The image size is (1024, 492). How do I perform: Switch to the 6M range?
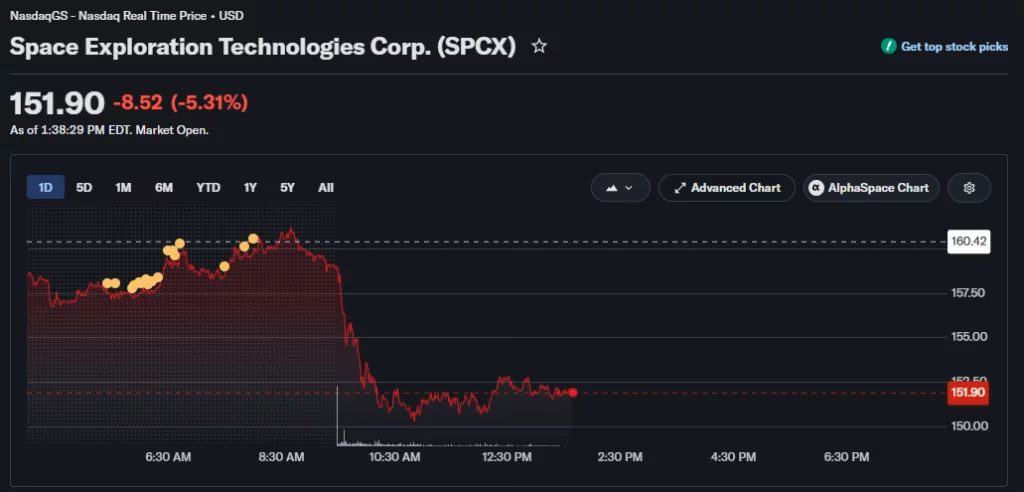[164, 188]
